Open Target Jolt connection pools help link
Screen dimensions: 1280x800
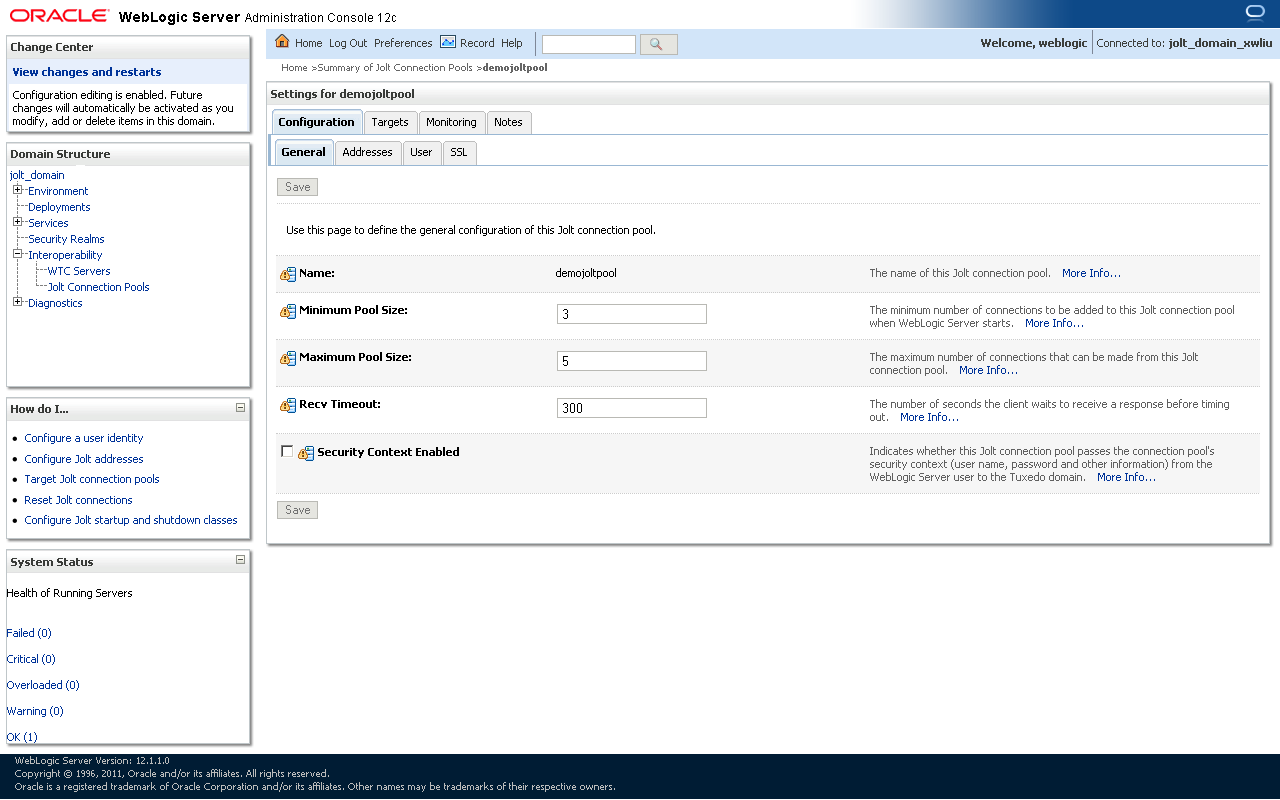tap(92, 479)
